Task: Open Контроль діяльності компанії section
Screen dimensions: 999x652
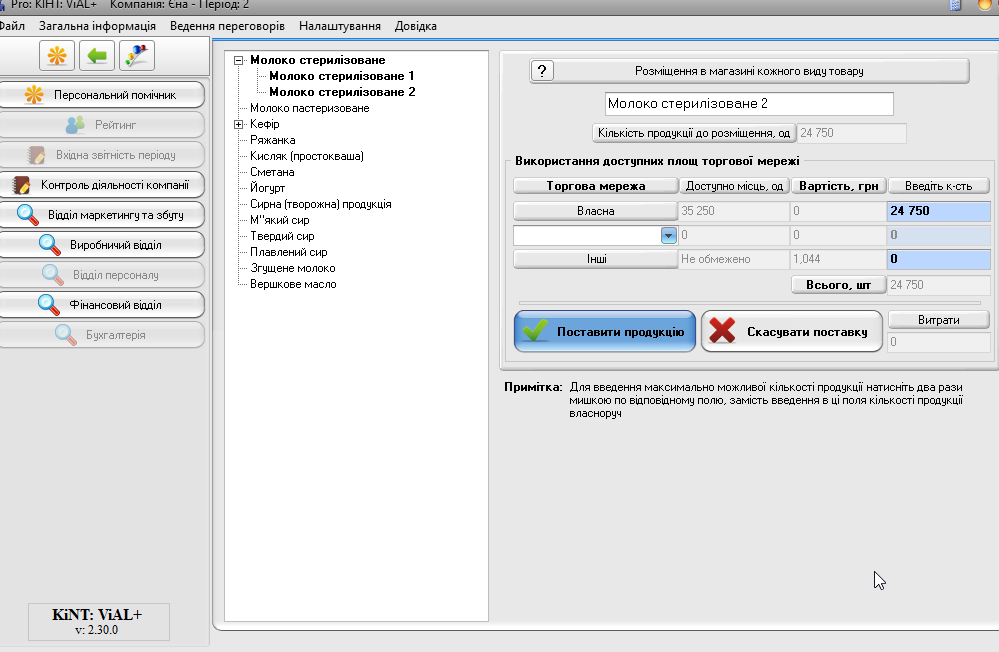Action: 102,185
